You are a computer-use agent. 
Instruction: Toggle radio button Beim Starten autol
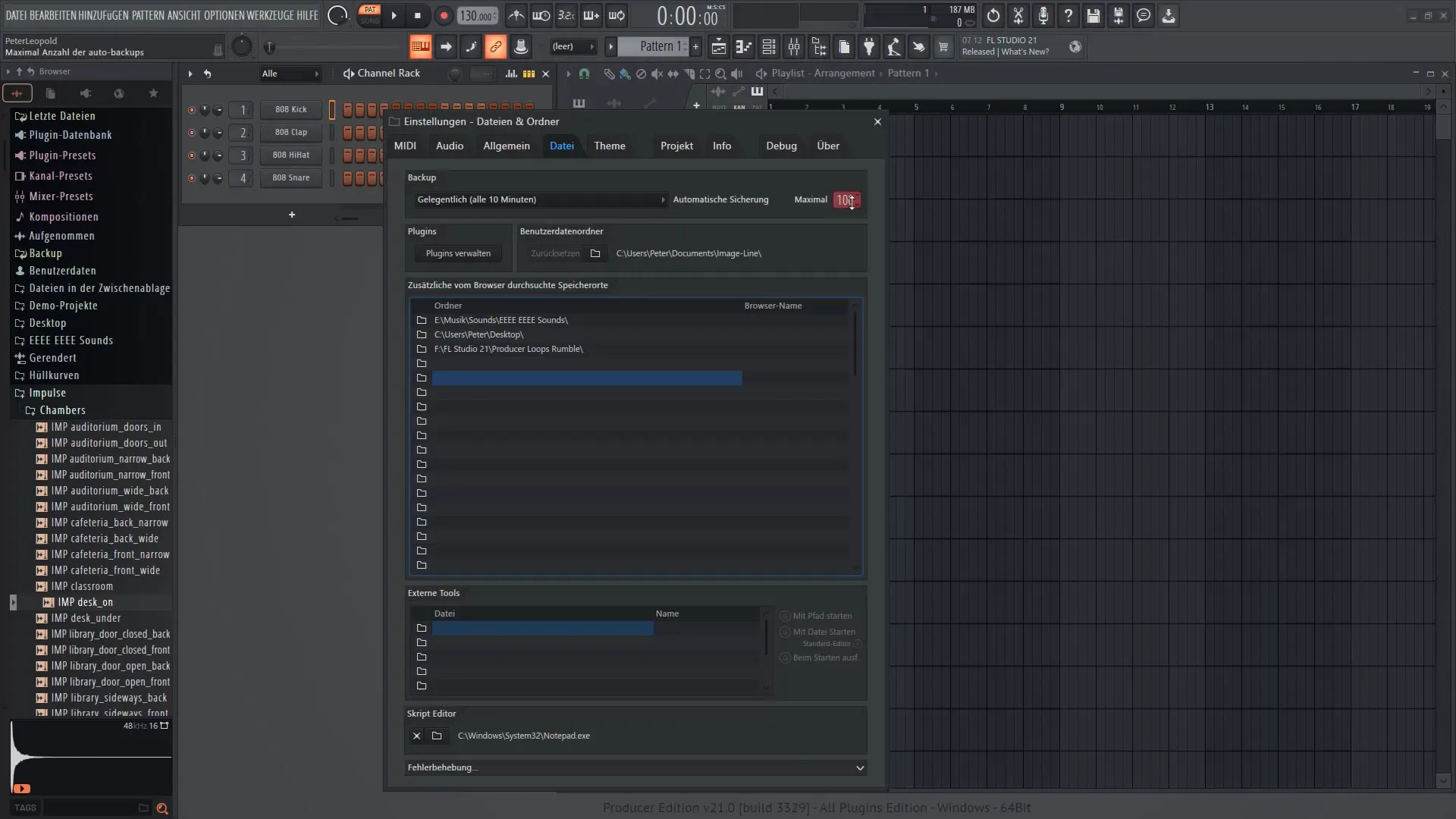[785, 657]
